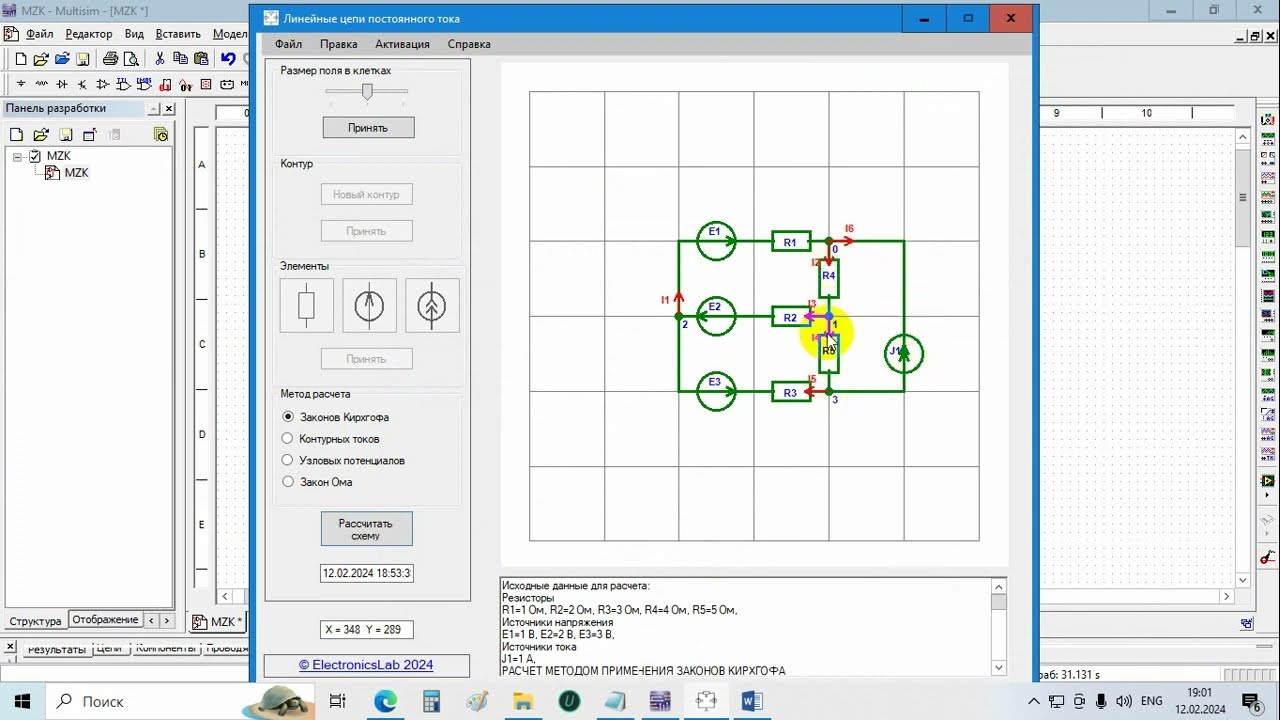The height and width of the screenshot is (720, 1280).
Task: Place a diode component in Multisim
Action: click(x=62, y=84)
